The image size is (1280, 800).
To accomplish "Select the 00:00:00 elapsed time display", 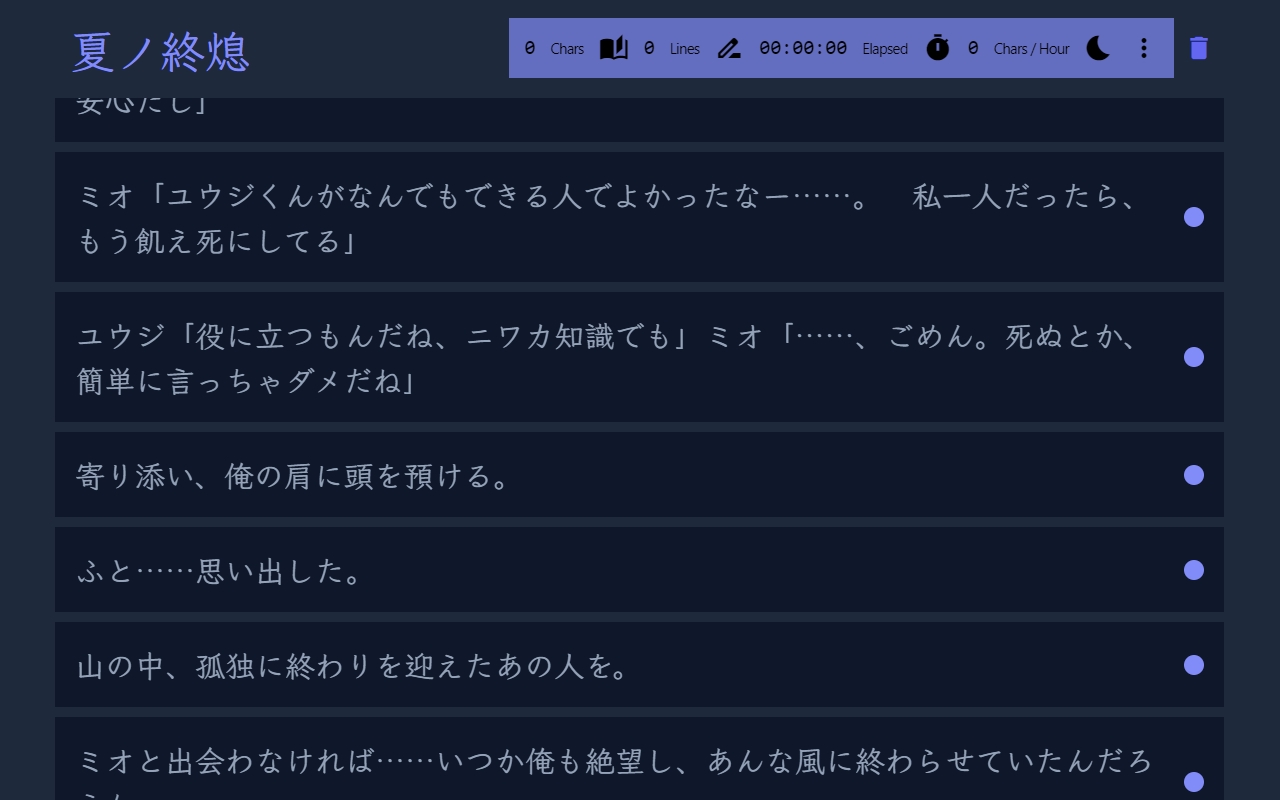I will (x=805, y=47).
